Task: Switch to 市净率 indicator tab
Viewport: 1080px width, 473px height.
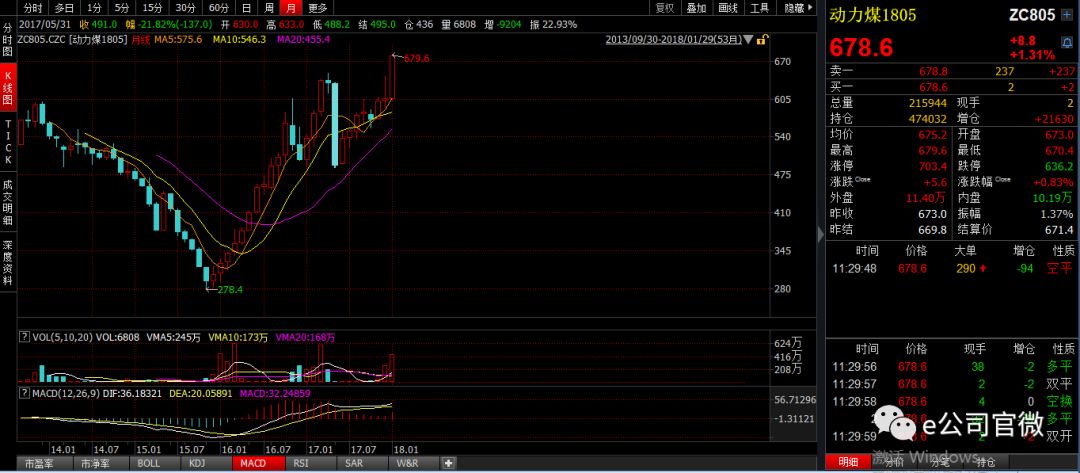Action: (94, 463)
